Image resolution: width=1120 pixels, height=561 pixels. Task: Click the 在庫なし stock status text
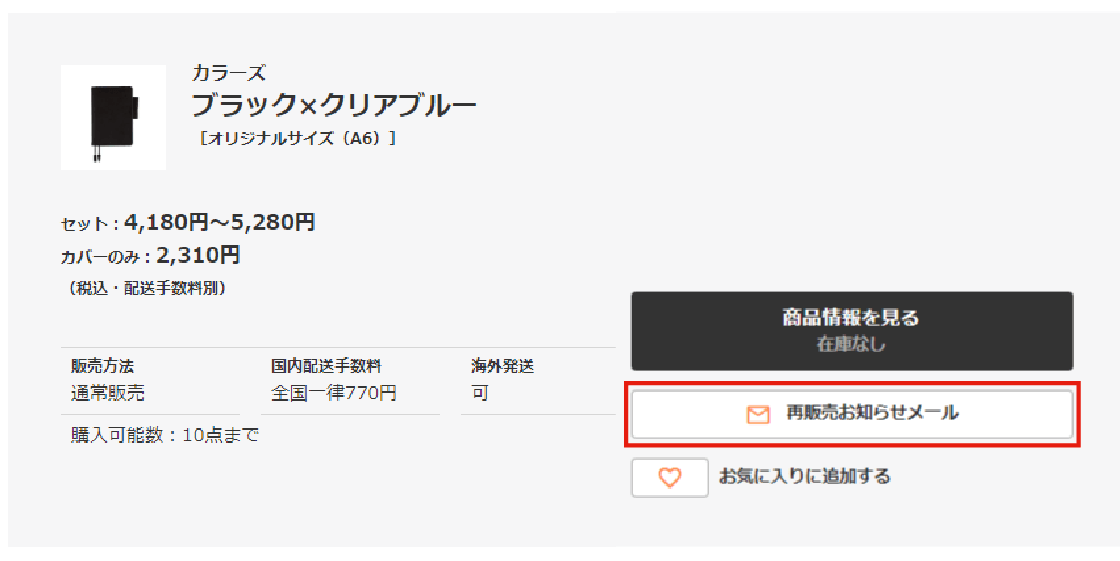tap(851, 344)
